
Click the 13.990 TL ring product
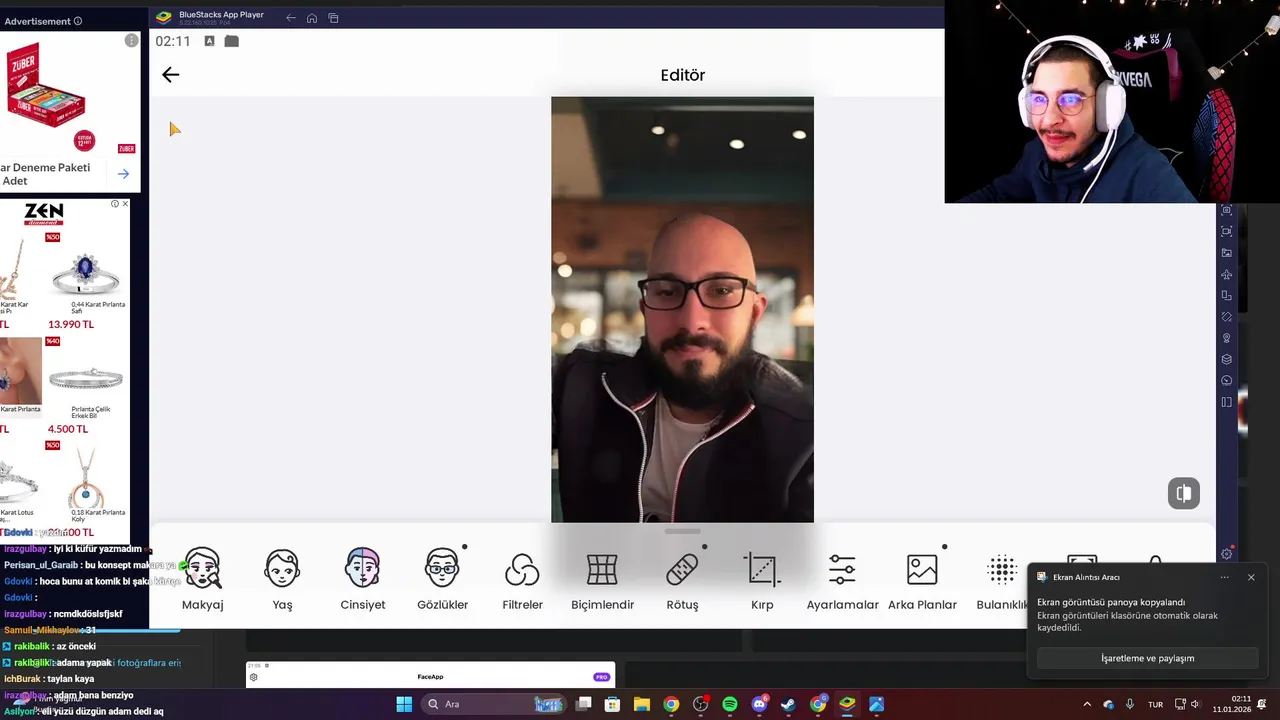point(86,282)
